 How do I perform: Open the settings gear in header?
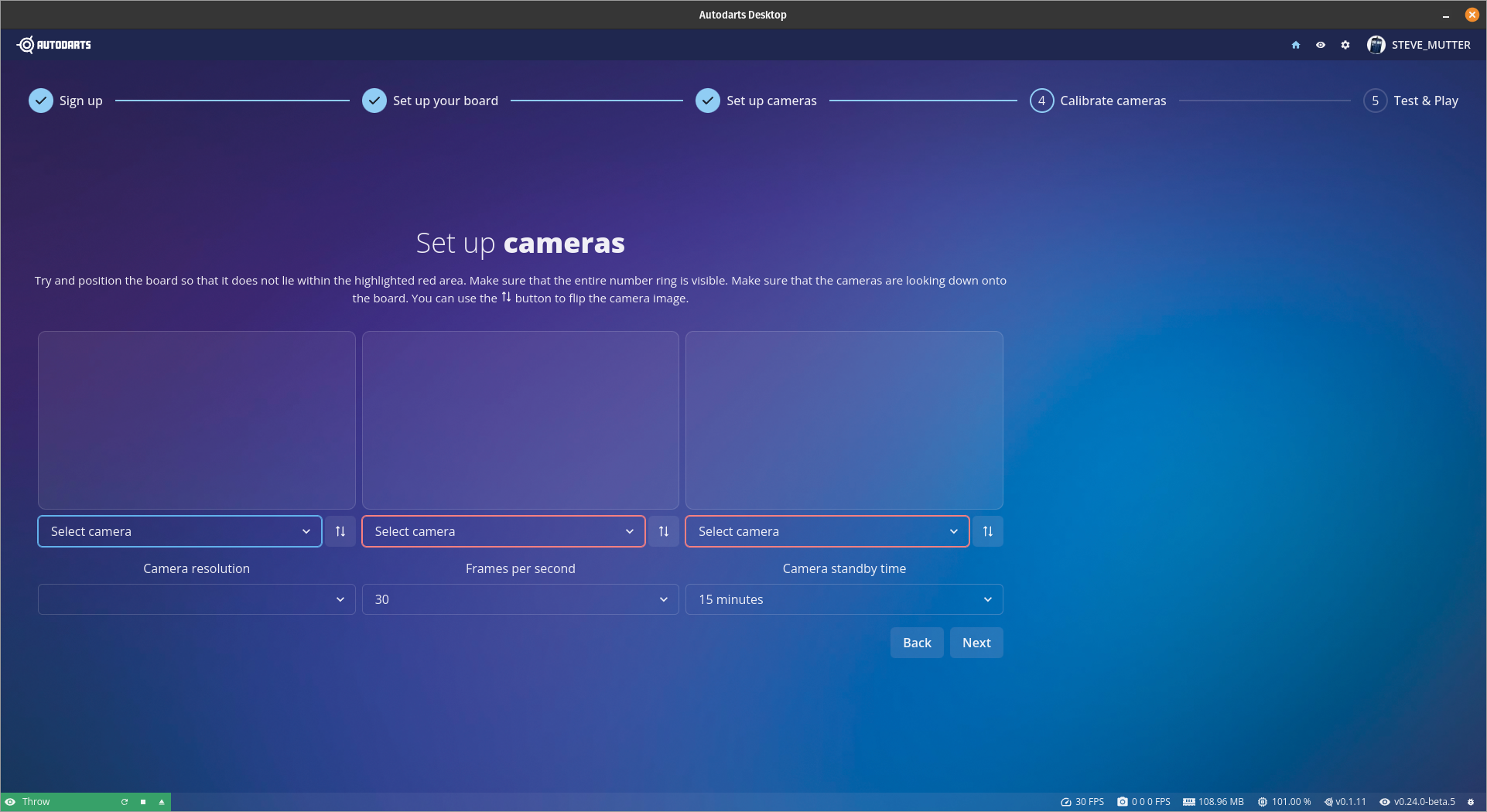tap(1345, 45)
